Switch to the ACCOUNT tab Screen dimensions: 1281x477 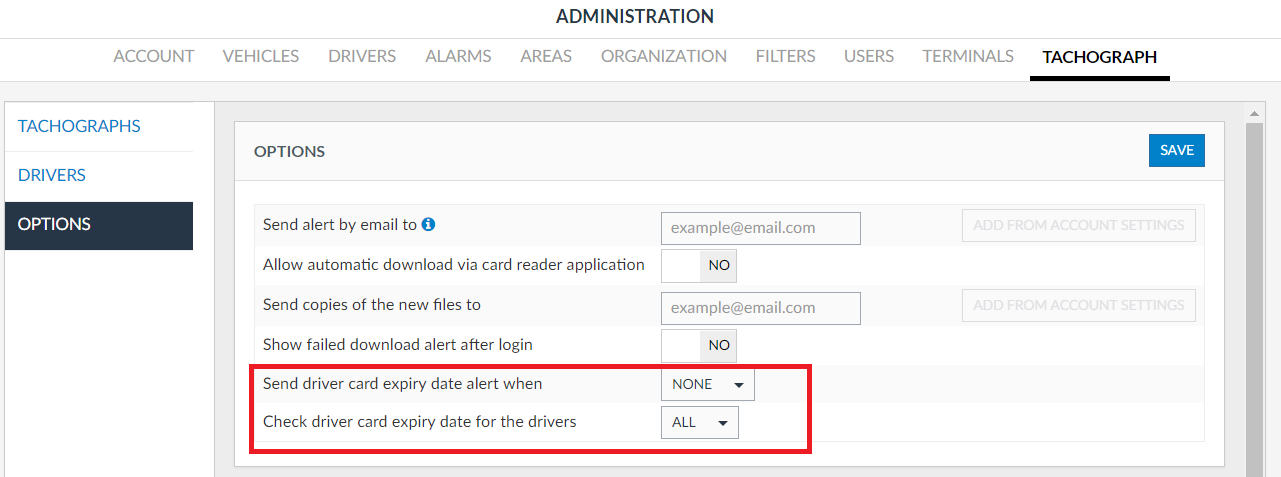point(154,56)
